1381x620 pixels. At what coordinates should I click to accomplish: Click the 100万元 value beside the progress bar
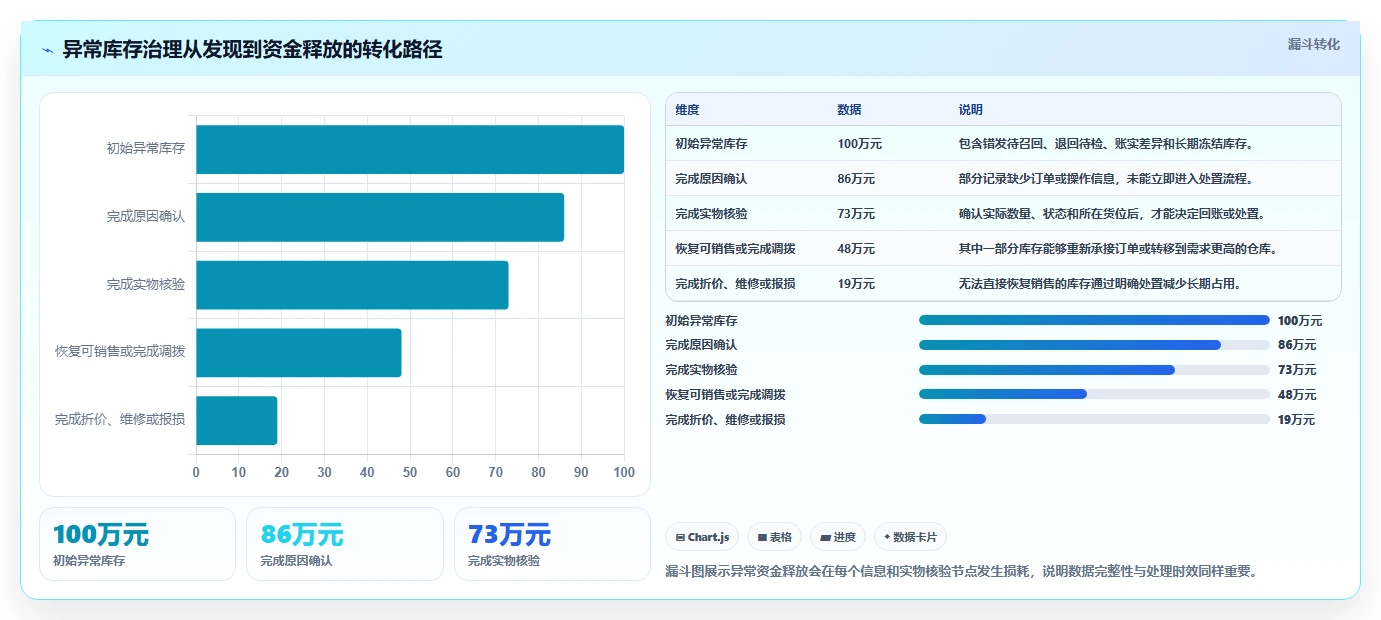pos(1300,321)
